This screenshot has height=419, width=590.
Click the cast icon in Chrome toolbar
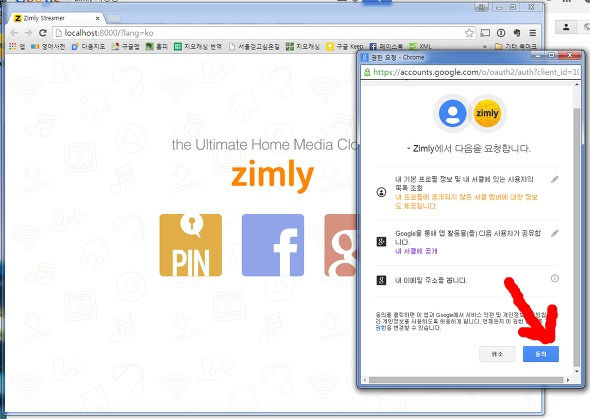485,33
